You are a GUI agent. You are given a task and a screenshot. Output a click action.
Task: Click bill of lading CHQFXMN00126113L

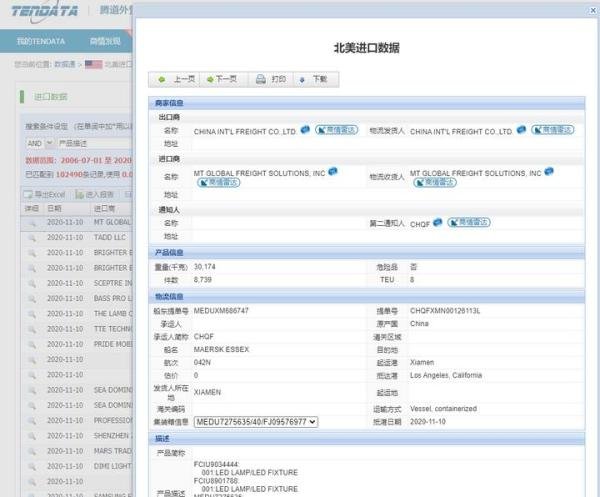[x=445, y=311]
